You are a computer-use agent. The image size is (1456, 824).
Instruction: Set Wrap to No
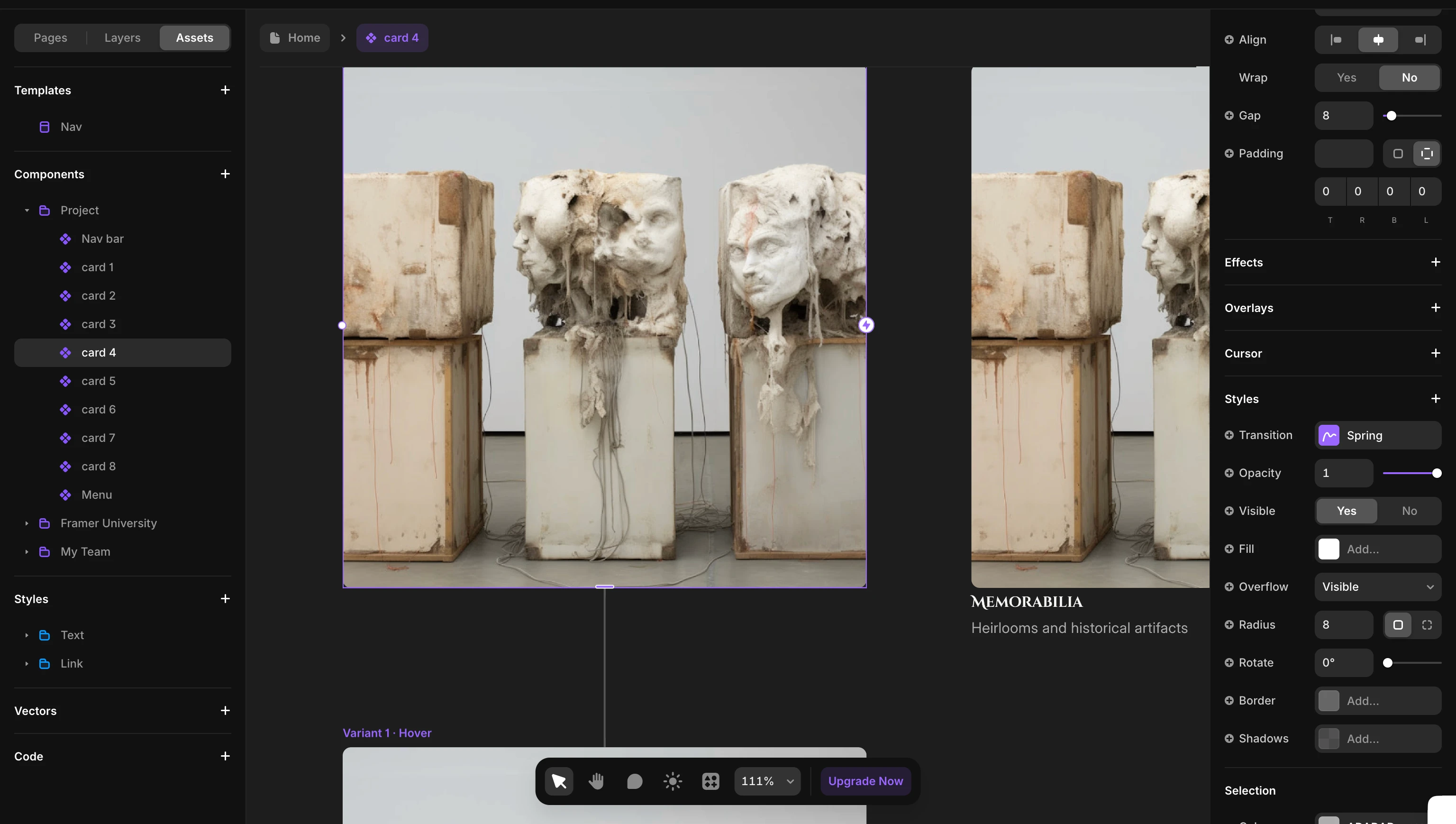(x=1409, y=78)
